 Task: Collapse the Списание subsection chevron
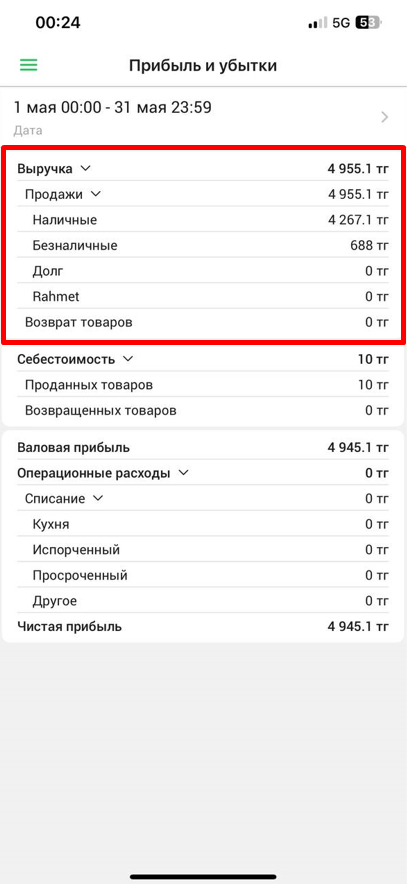[x=98, y=498]
